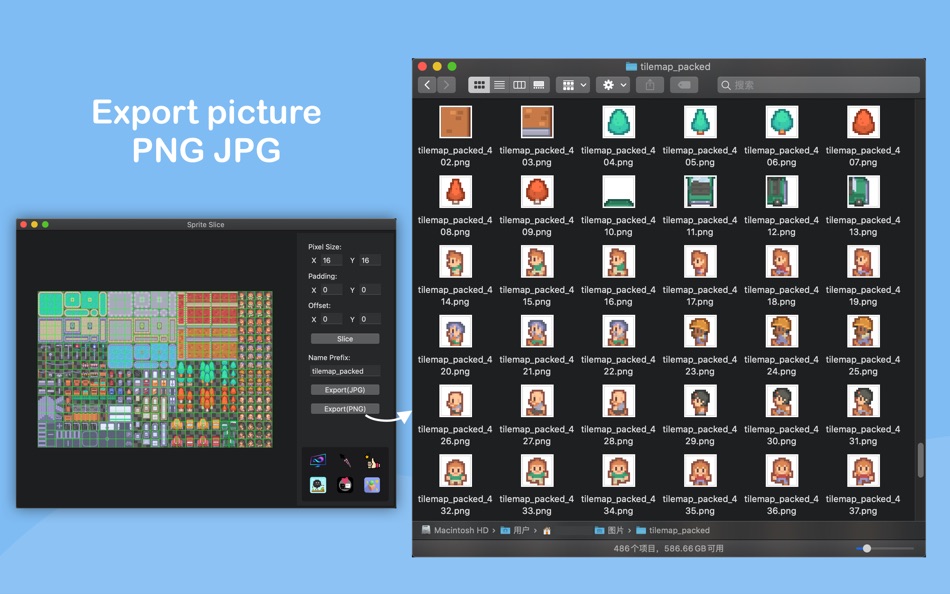Select the green machine icon tilemap_packed_411.png
The image size is (950, 594).
click(x=700, y=191)
